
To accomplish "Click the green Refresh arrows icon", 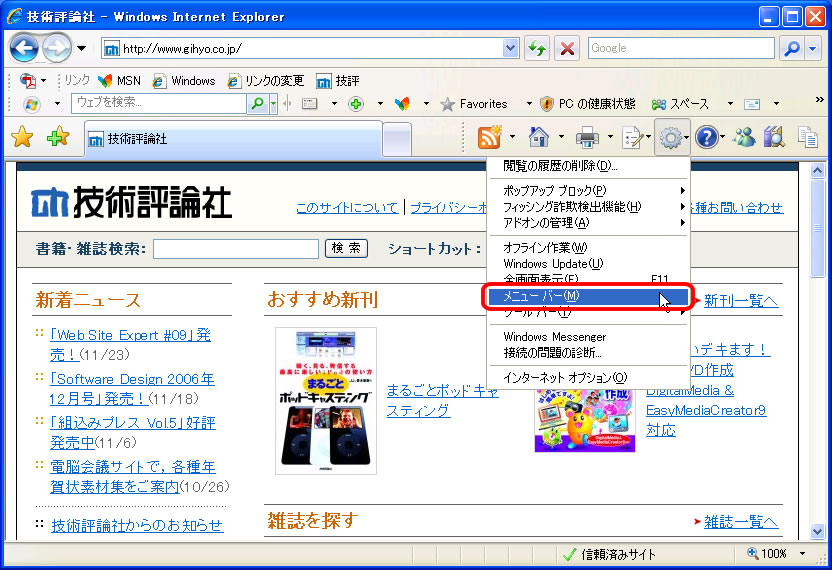I will click(x=537, y=49).
